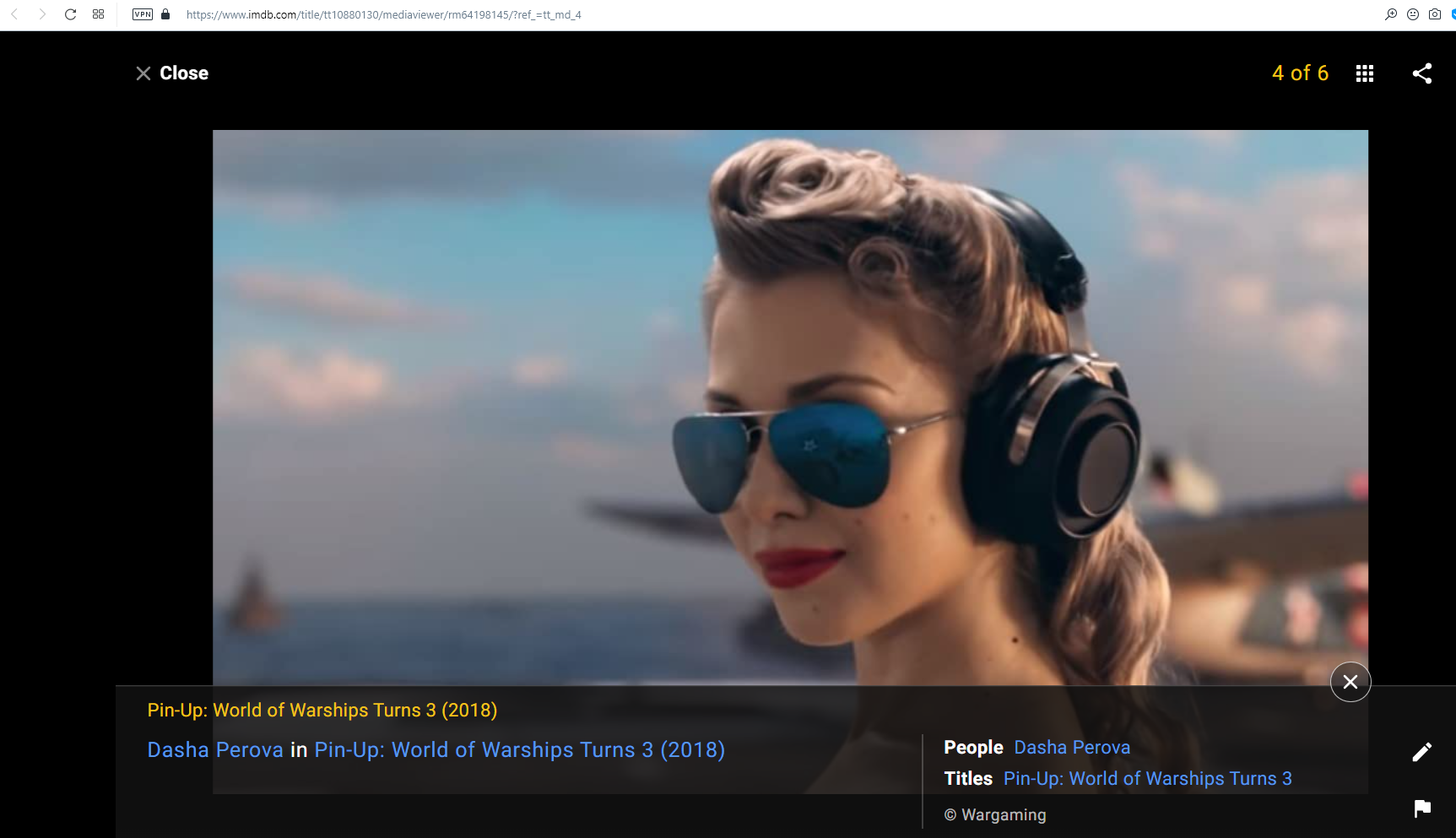
Task: Click the magnifier icon in browser toolbar
Action: click(1391, 14)
